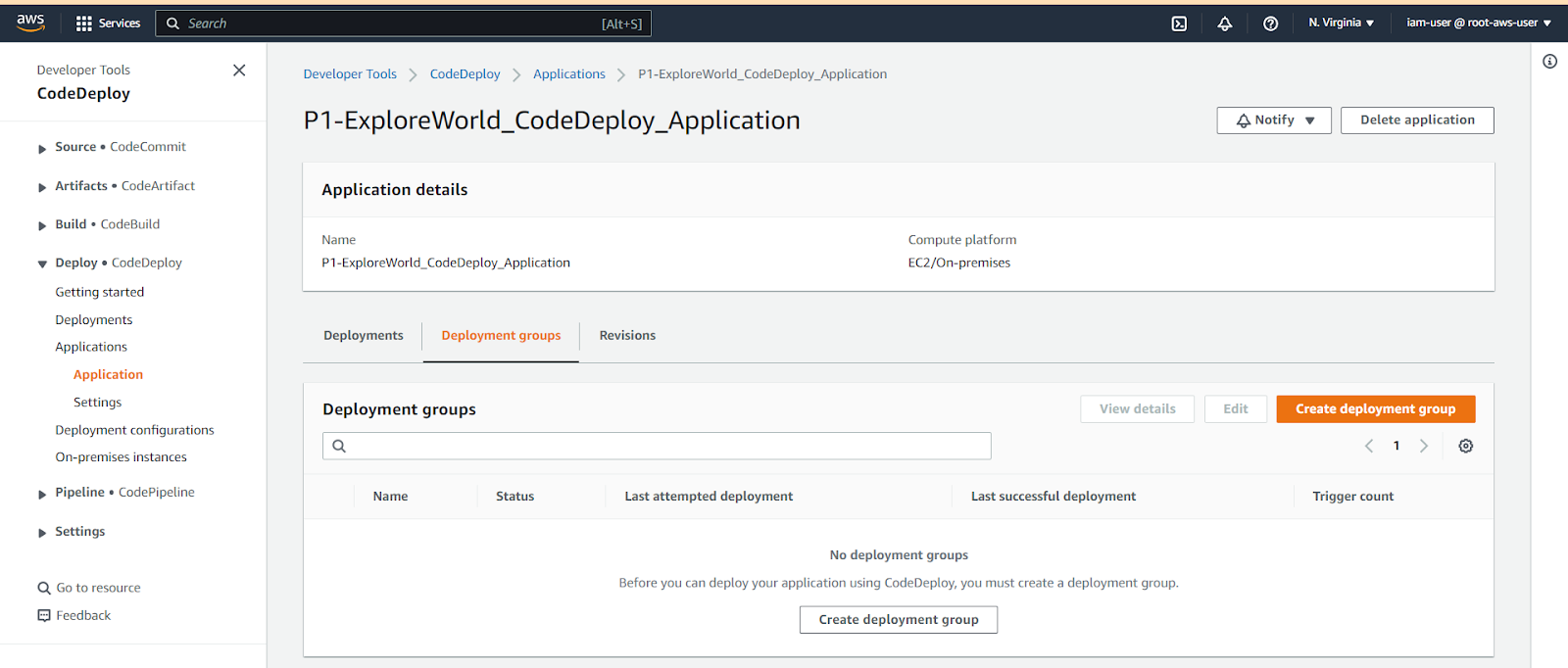
Task: Open table preferences gear icon
Action: 1466,446
